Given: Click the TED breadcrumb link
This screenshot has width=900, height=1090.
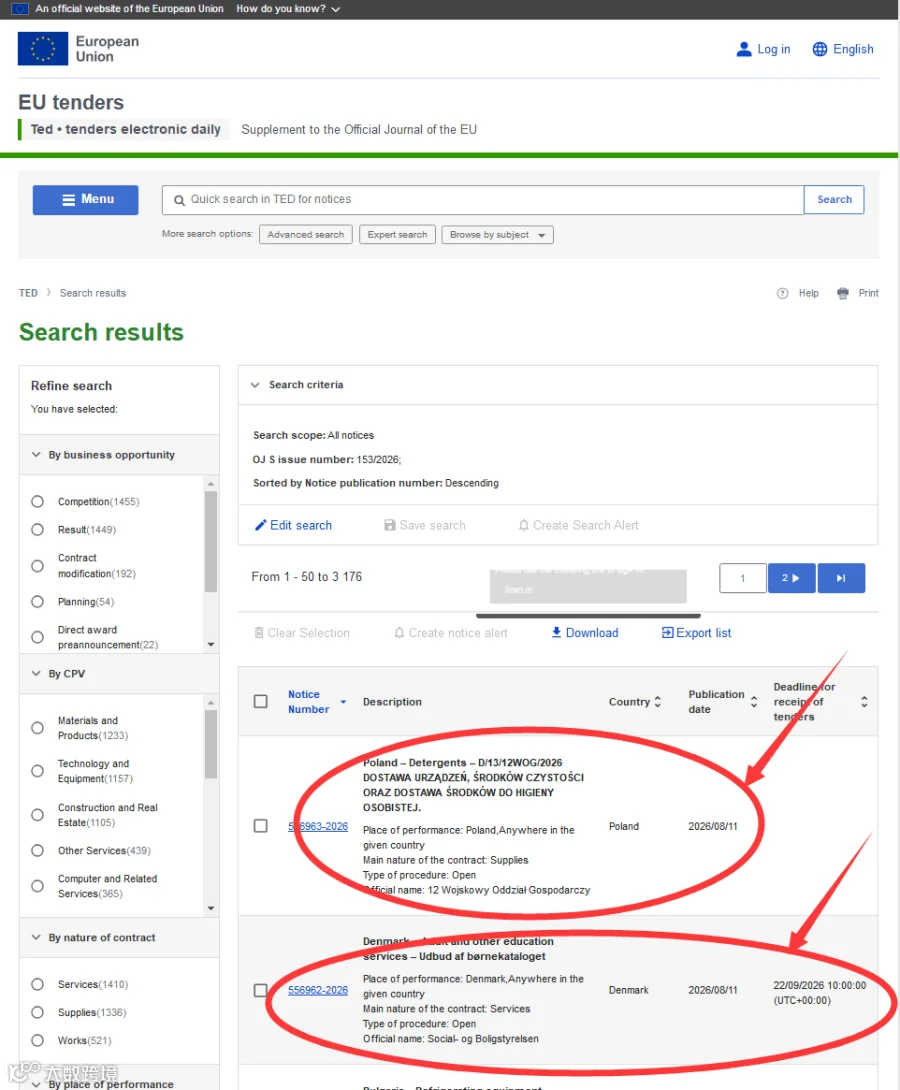Looking at the screenshot, I should pos(28,293).
